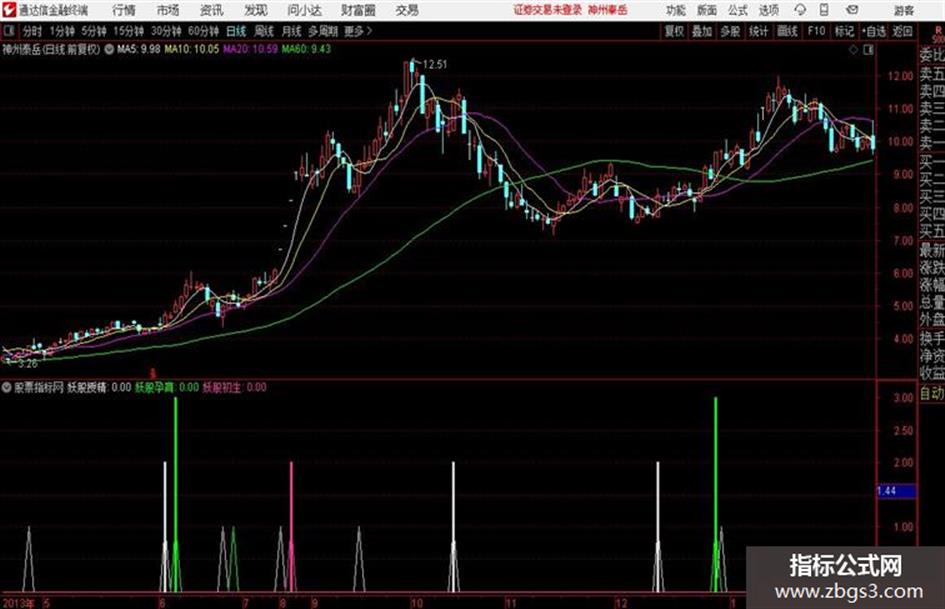Switch to 1分钟 period
Viewport: 945px width, 609px height.
point(62,31)
